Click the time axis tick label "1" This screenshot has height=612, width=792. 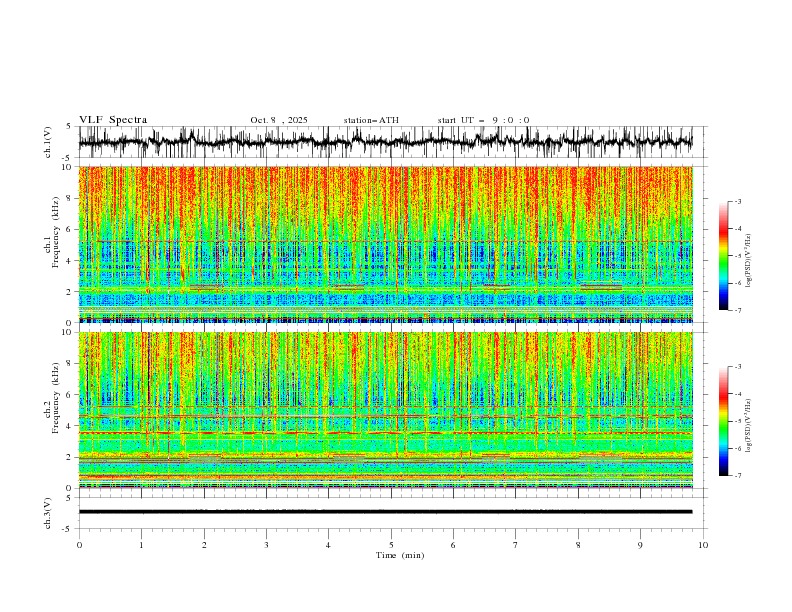142,545
